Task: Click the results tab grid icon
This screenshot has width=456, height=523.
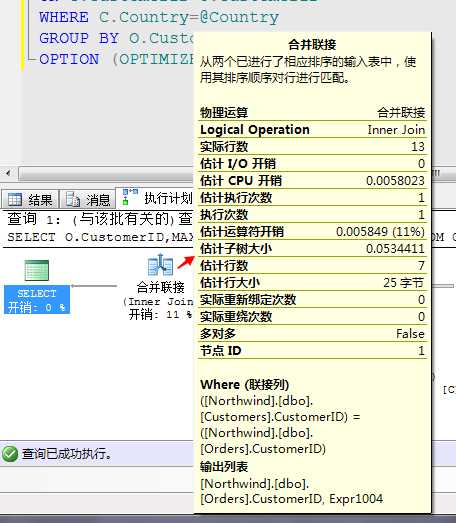Action: coord(15,199)
